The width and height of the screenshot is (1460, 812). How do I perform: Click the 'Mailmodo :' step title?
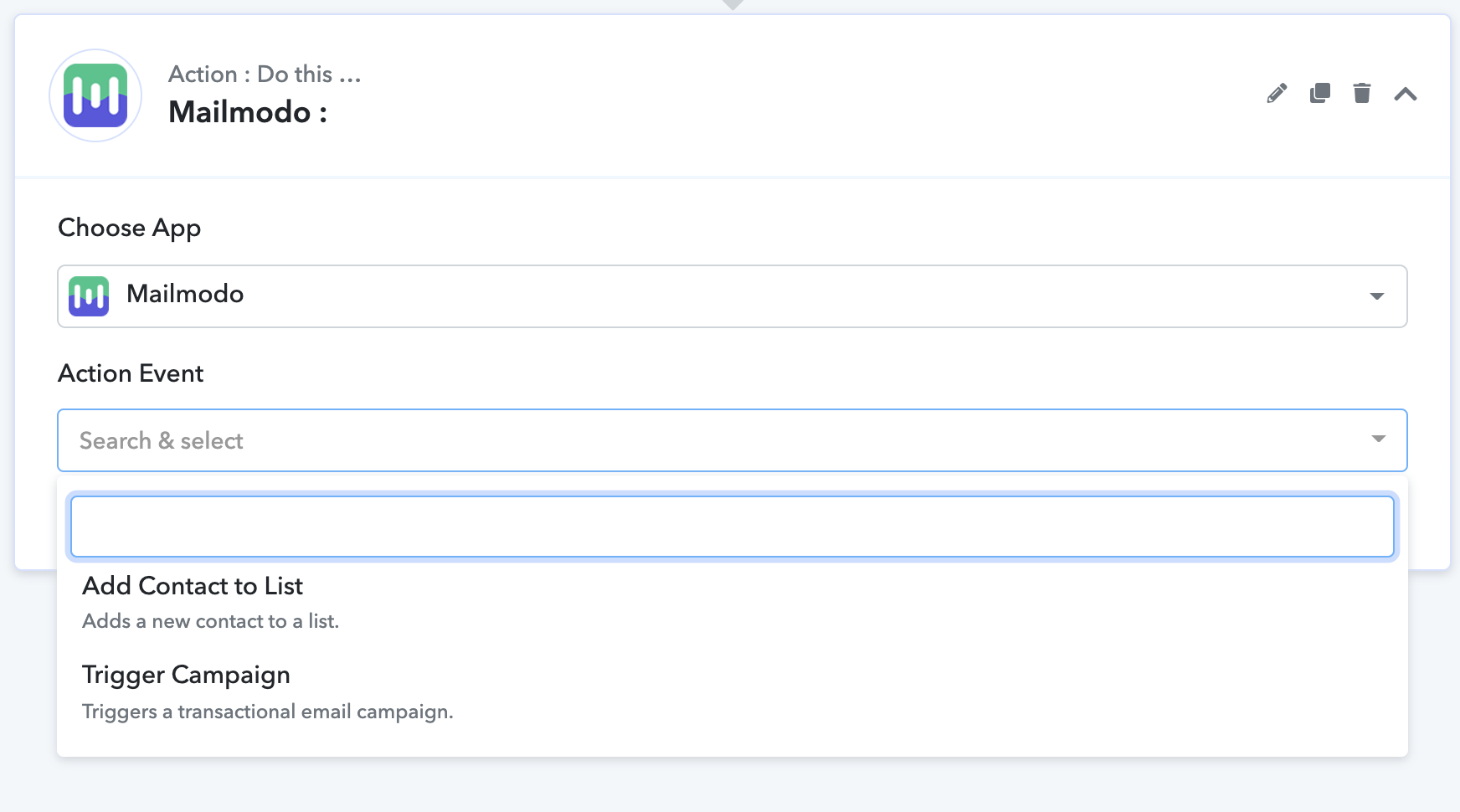click(248, 112)
